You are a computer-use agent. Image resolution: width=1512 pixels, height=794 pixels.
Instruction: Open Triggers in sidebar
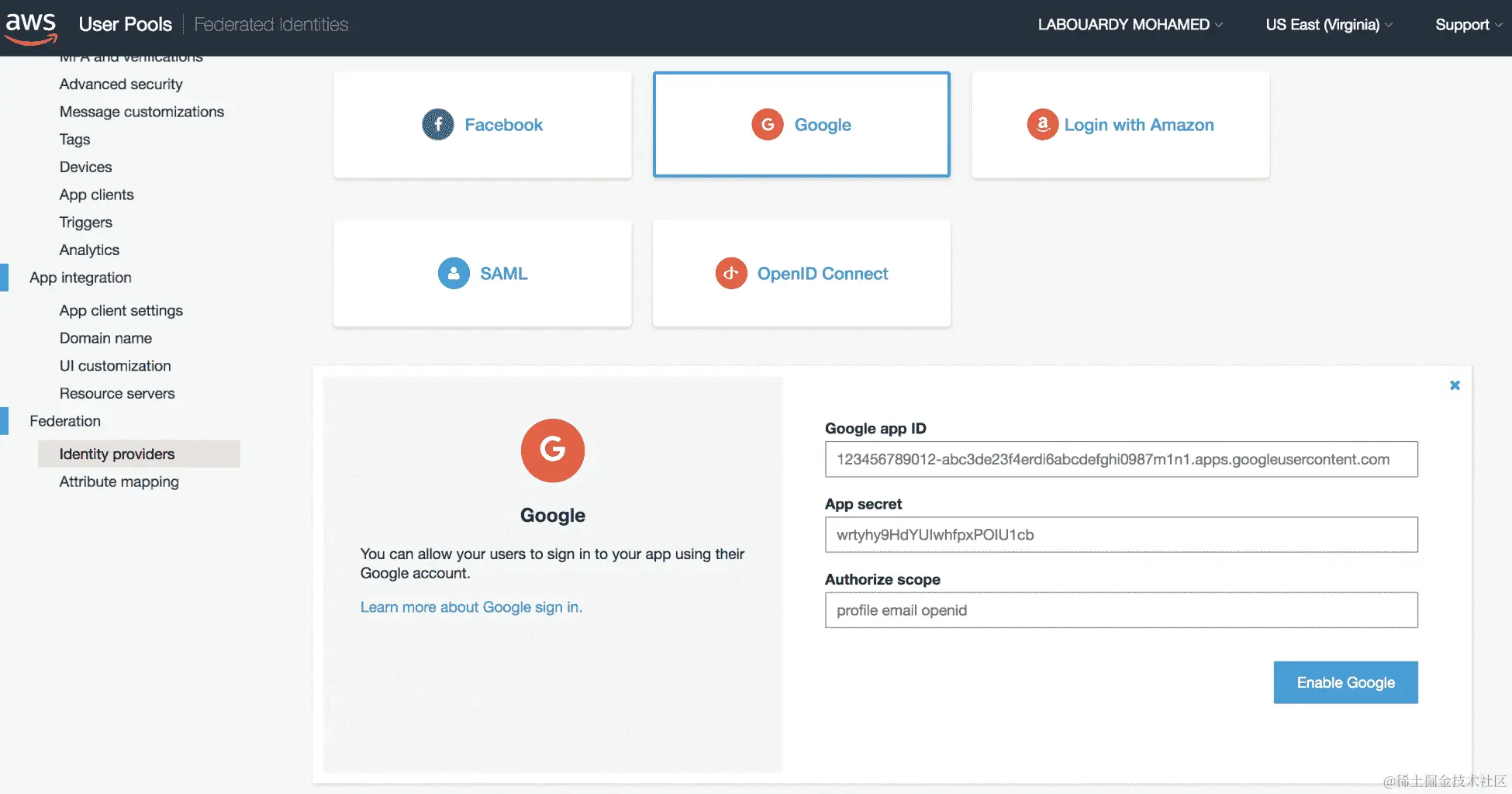point(85,223)
